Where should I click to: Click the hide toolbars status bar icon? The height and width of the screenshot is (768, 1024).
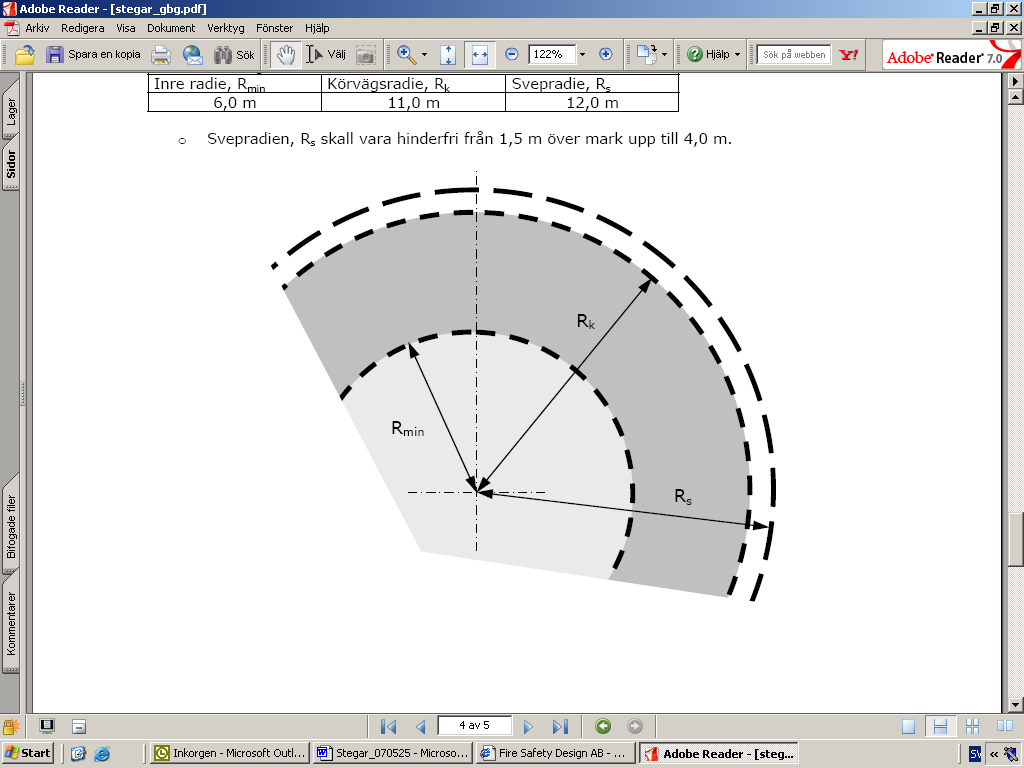point(79,726)
